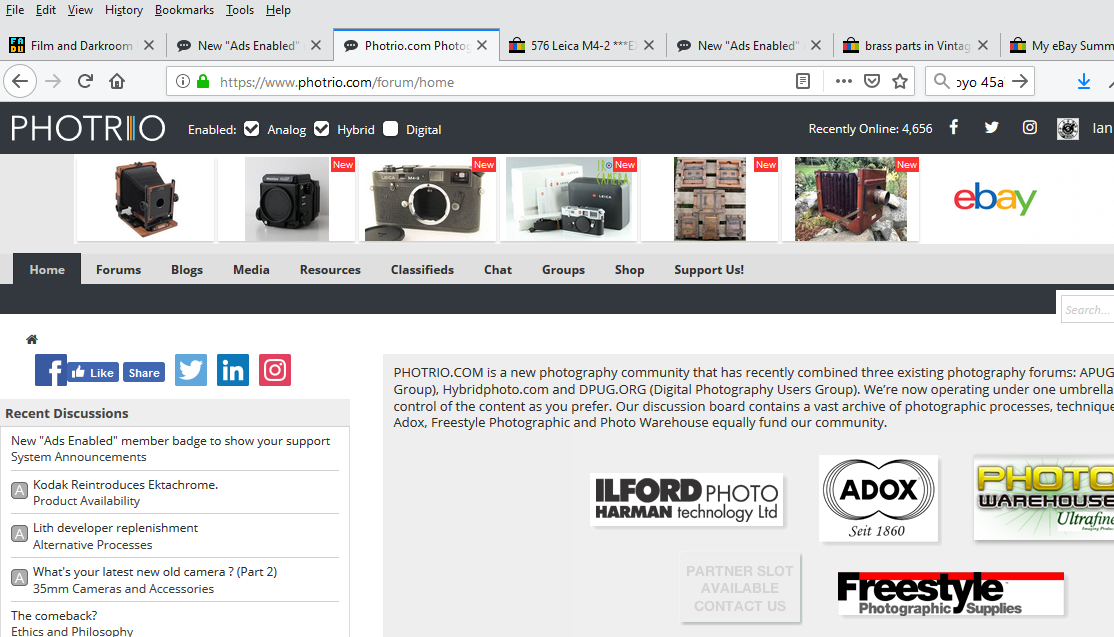The height and width of the screenshot is (637, 1114).
Task: Disable the Hybrid checkbox
Action: point(321,129)
